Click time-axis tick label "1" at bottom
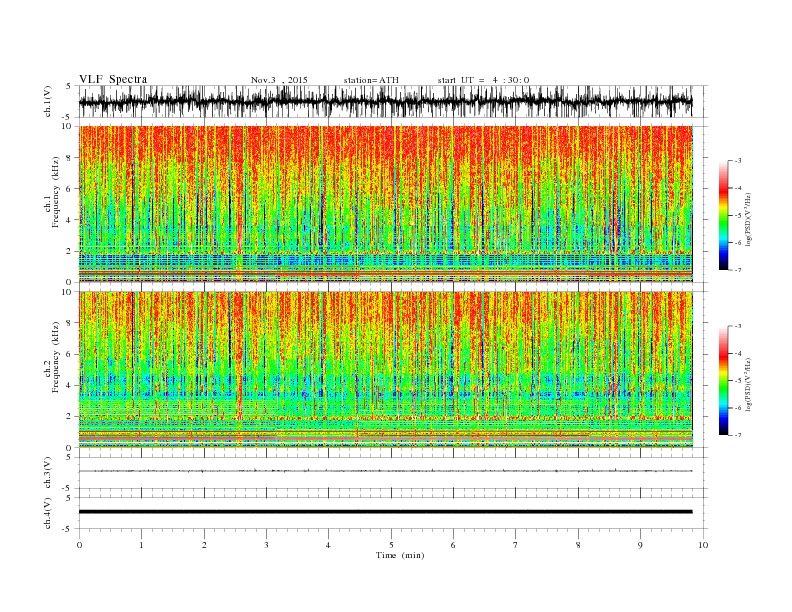Screen dimensions: 792x612 click(x=141, y=545)
